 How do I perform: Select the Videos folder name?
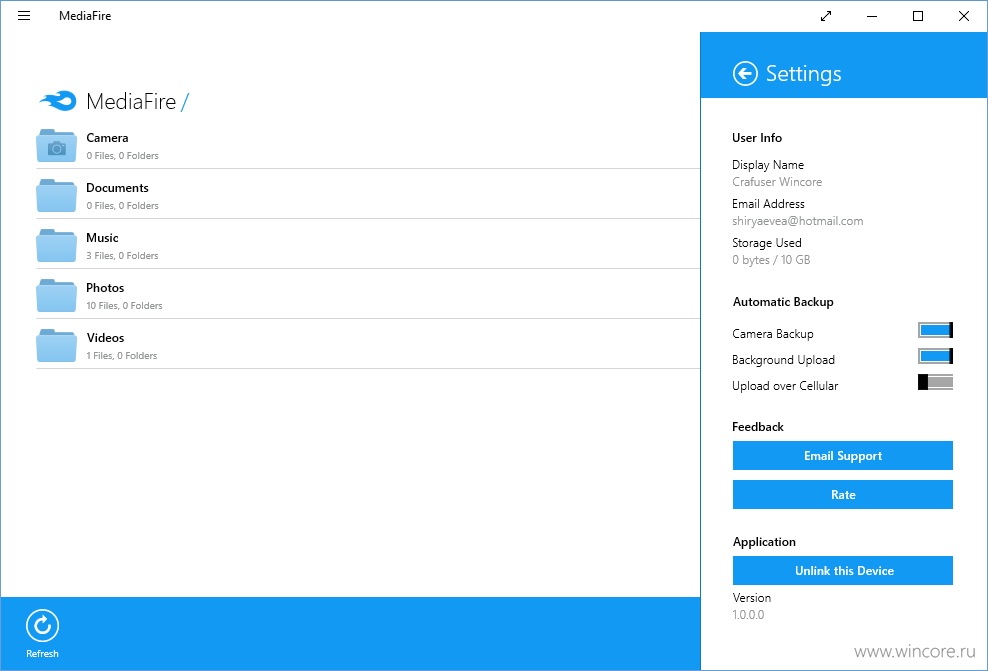coord(105,338)
